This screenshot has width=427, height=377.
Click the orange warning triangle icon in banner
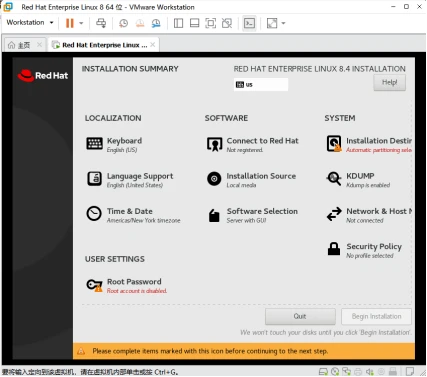[x=81, y=351]
